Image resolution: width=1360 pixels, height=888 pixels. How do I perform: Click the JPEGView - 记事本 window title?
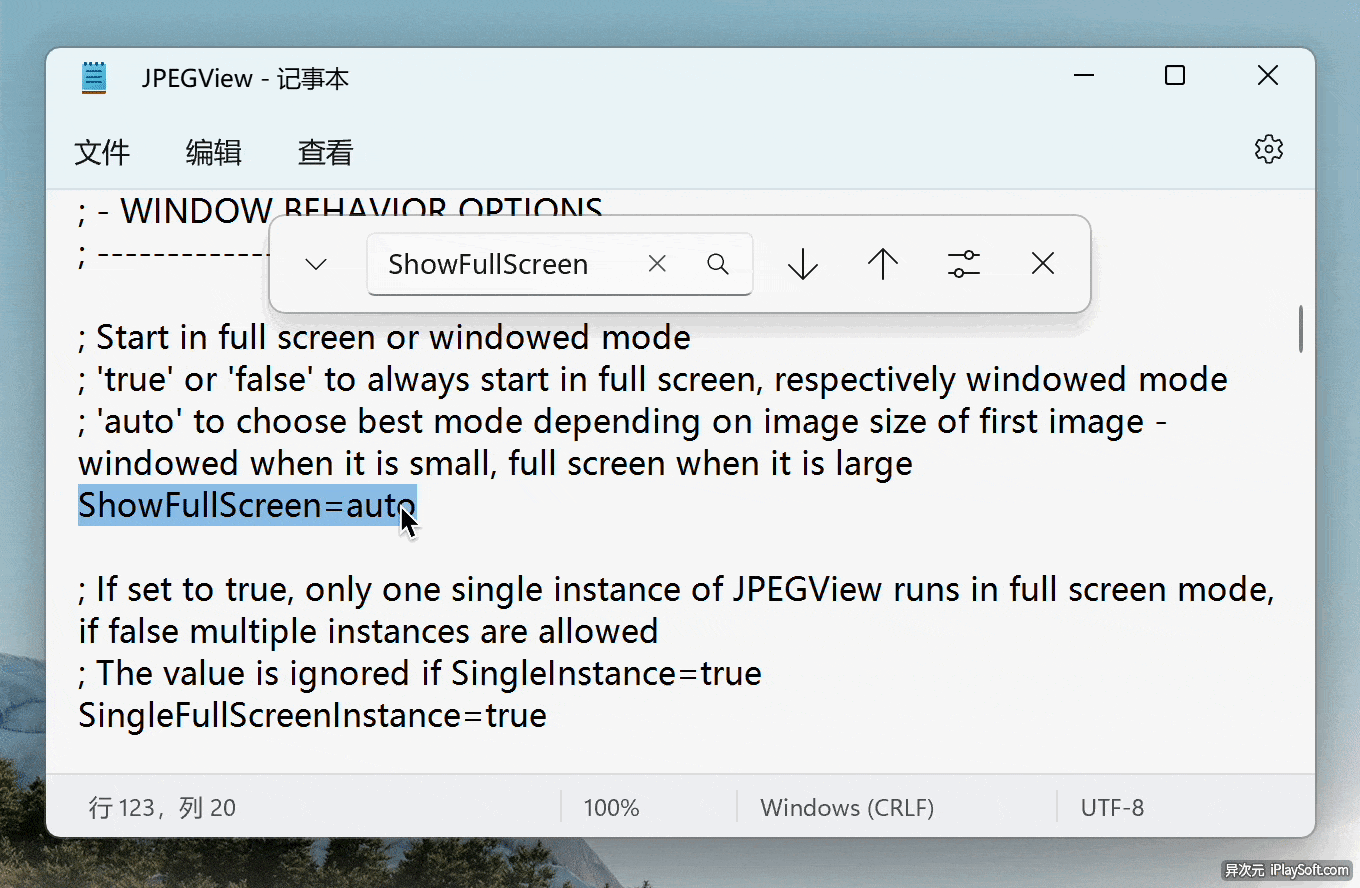[245, 79]
